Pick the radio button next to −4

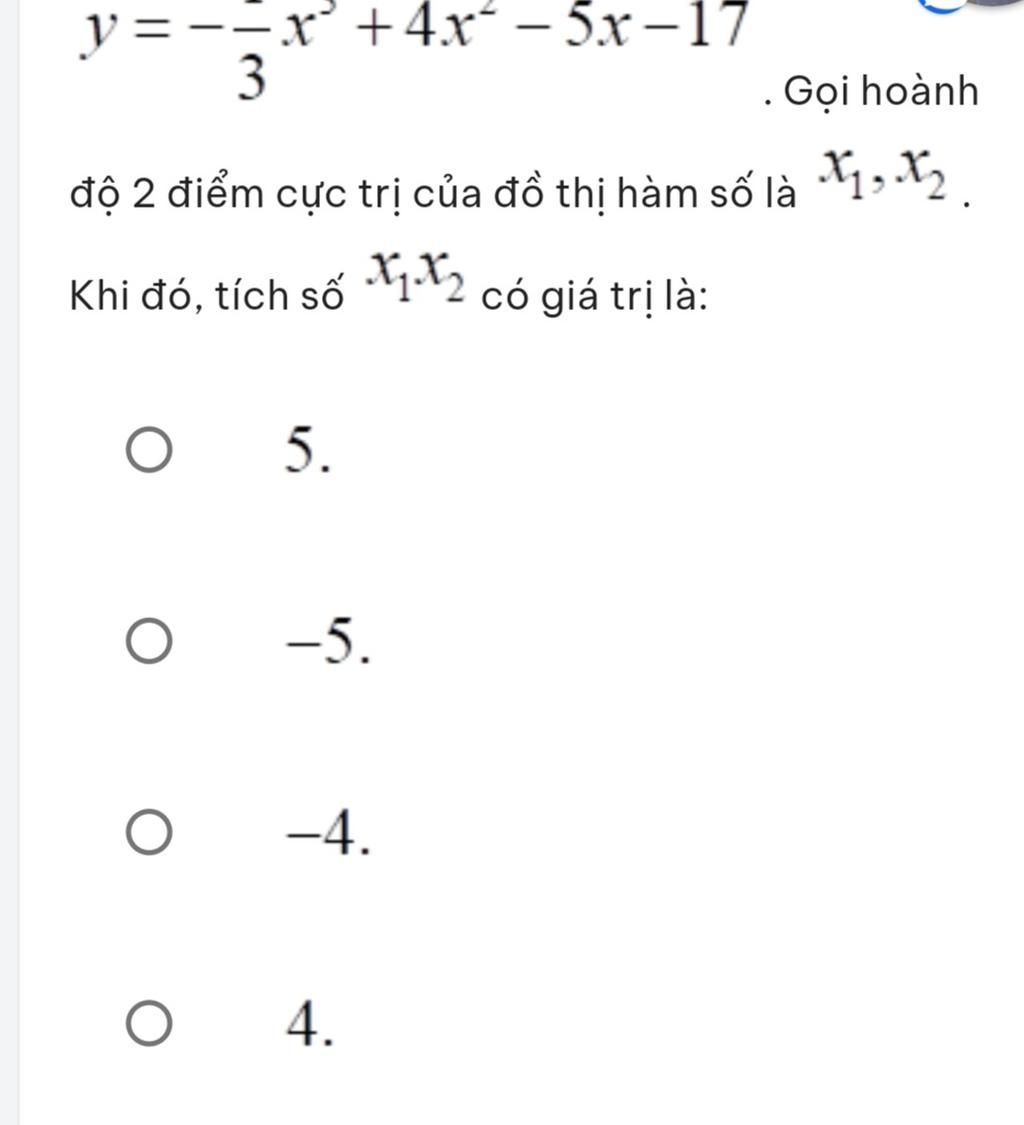pyautogui.click(x=148, y=835)
